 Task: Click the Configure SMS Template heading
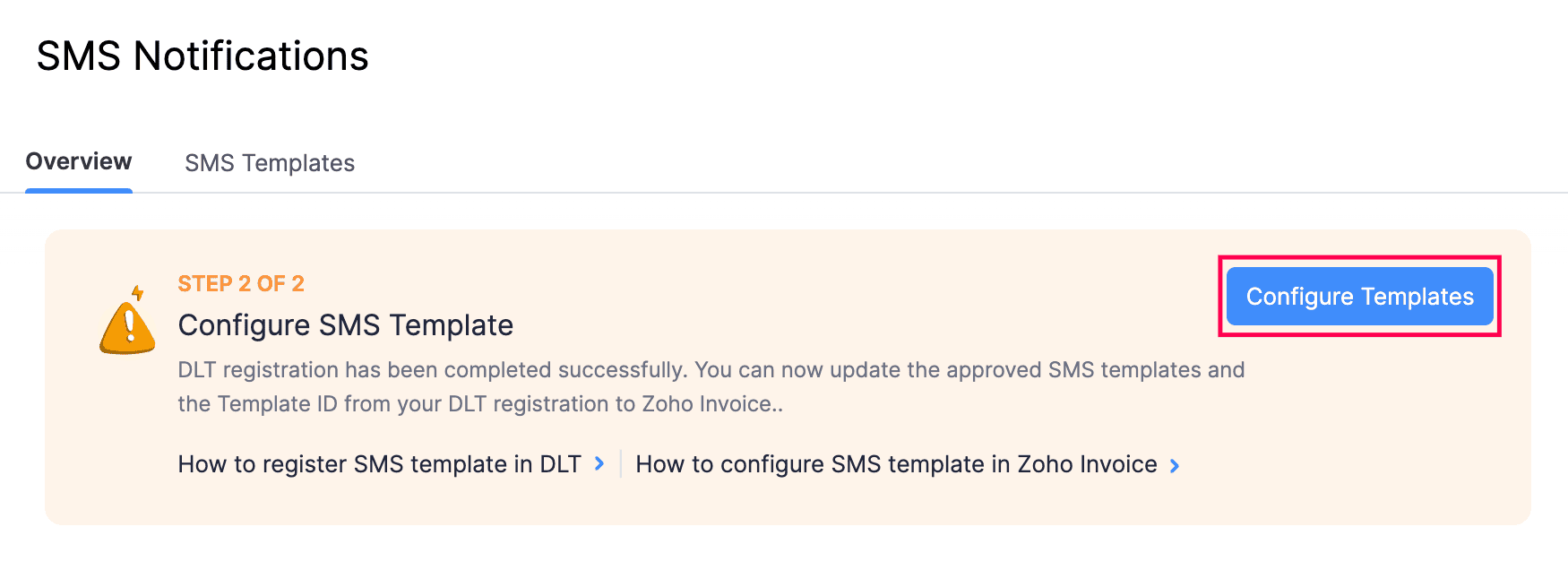[x=346, y=325]
